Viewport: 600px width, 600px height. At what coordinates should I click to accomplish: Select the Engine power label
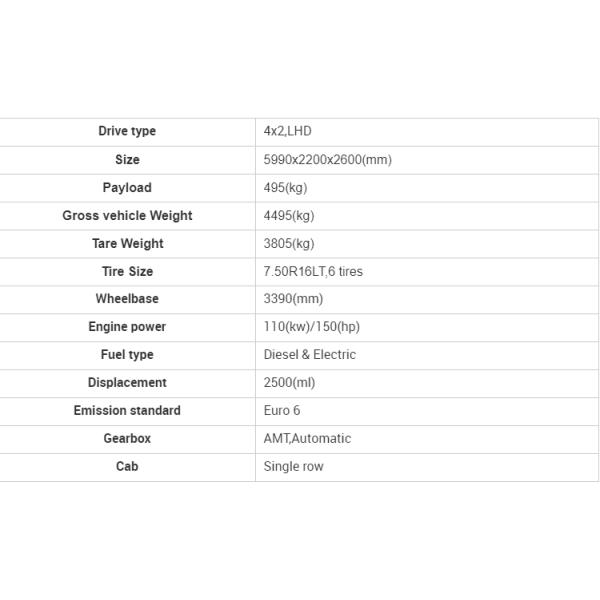tap(127, 327)
